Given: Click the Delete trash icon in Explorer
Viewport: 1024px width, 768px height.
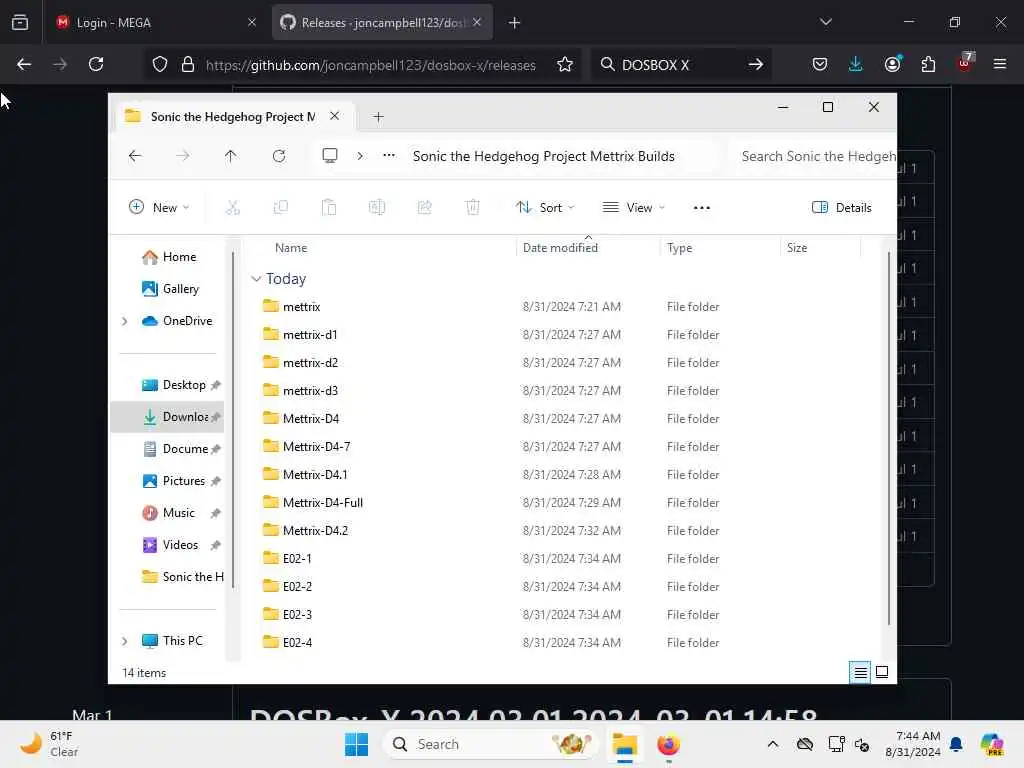Looking at the screenshot, I should (x=472, y=208).
